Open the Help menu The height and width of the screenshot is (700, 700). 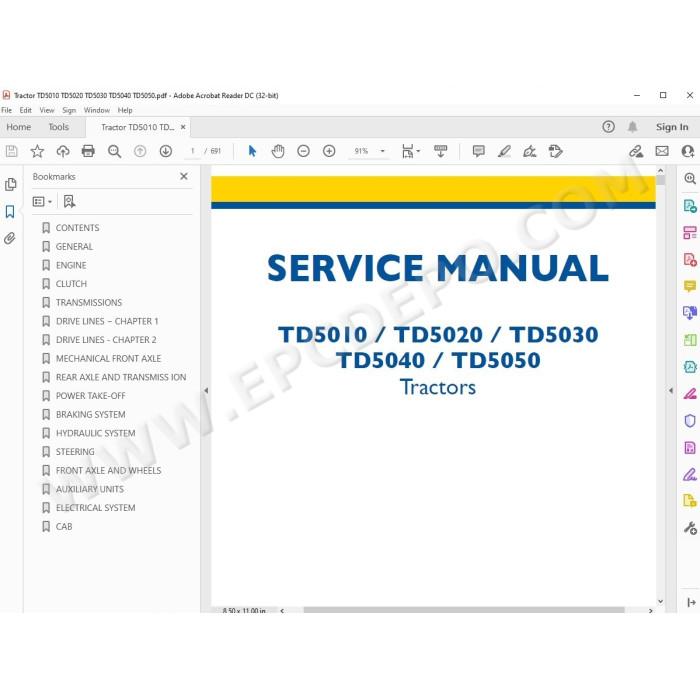(125, 110)
